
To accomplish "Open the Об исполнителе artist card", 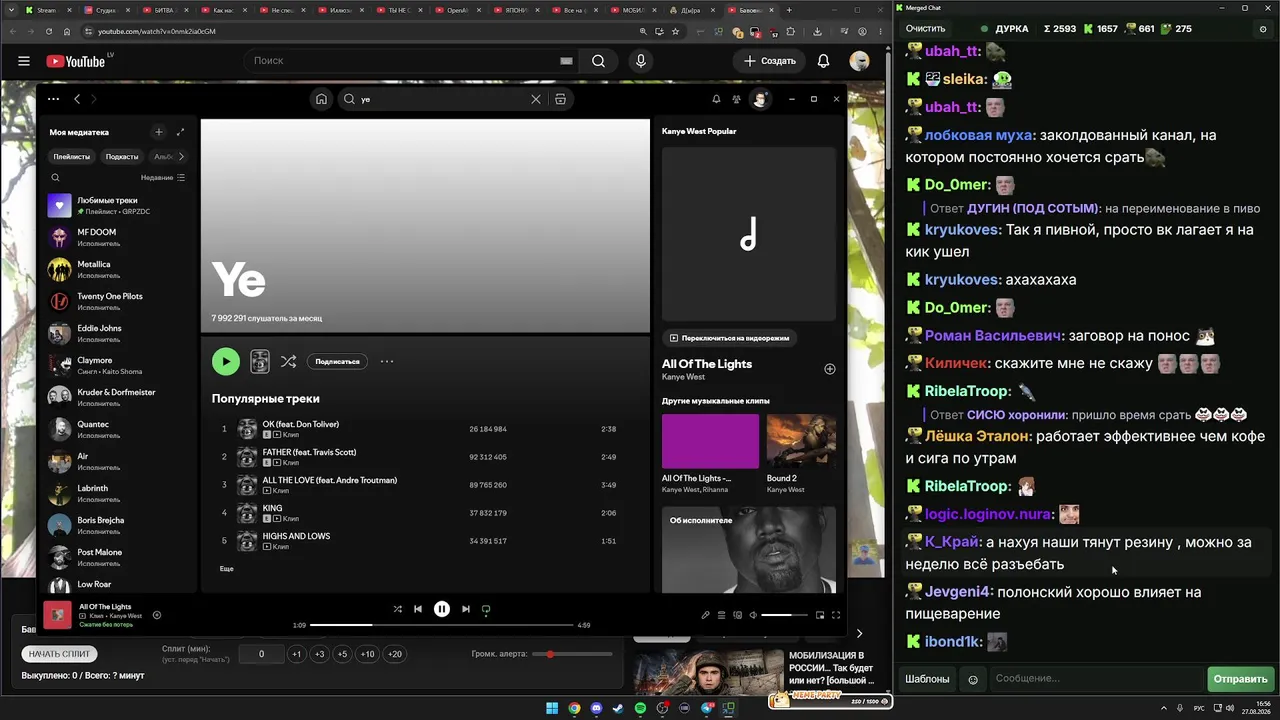I will pos(749,550).
